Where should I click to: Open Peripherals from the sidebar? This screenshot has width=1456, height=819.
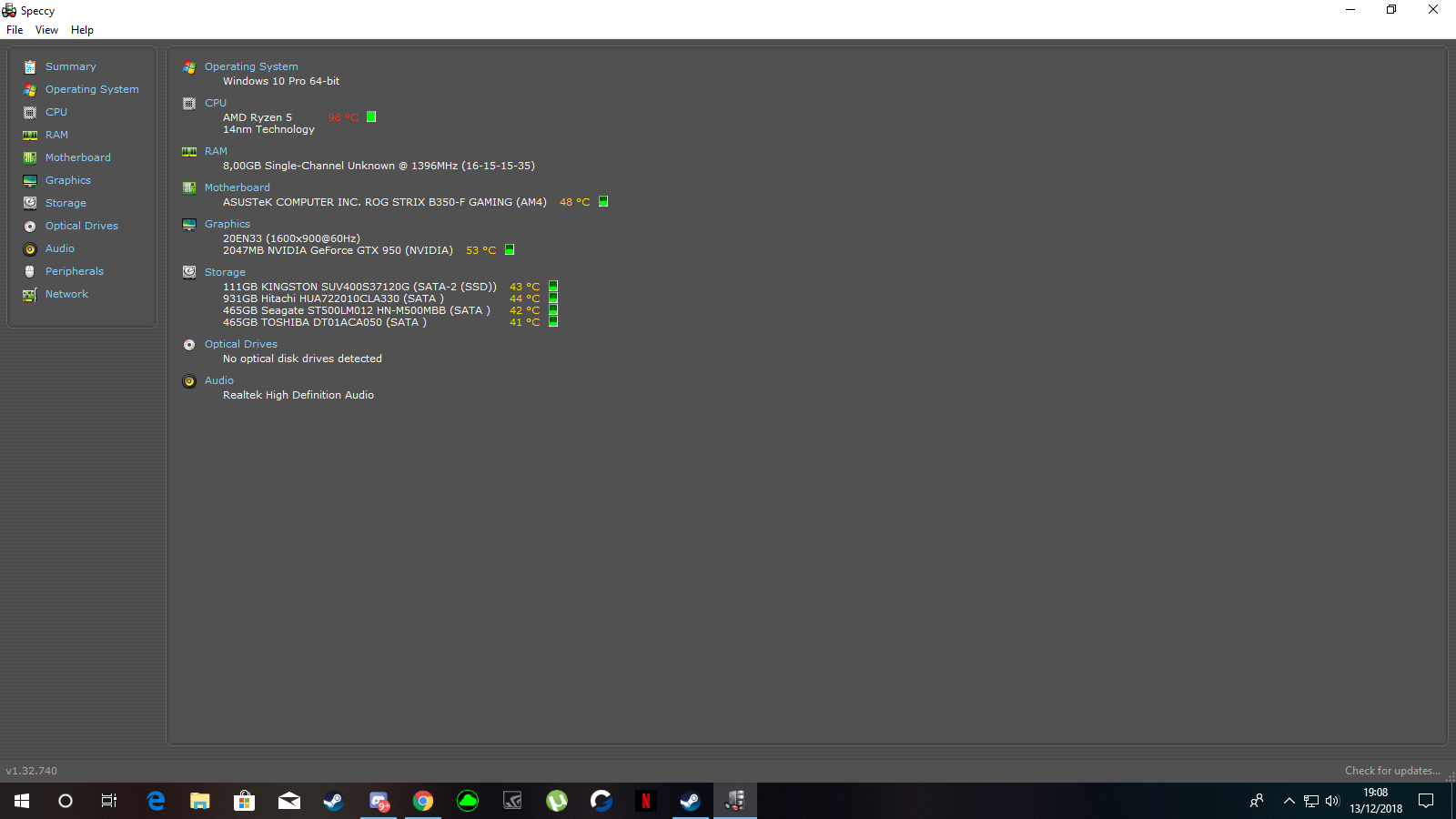pyautogui.click(x=75, y=271)
